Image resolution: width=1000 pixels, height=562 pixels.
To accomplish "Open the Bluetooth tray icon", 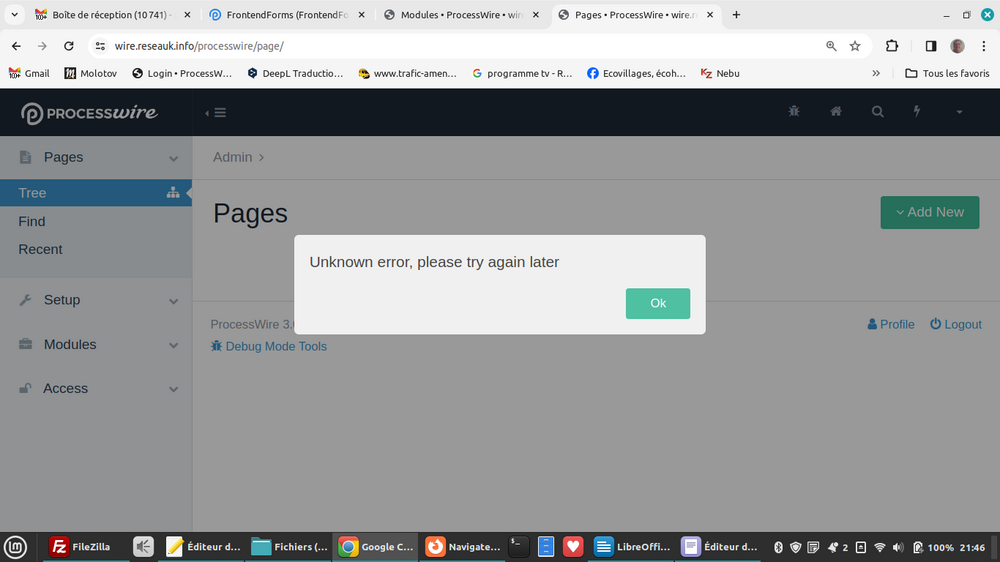I will point(778,547).
